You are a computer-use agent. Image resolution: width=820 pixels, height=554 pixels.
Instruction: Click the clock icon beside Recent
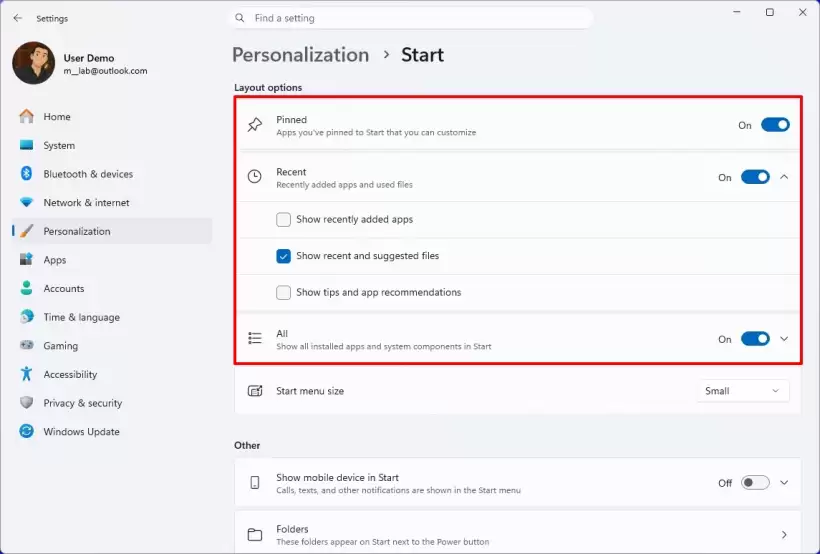(x=255, y=177)
